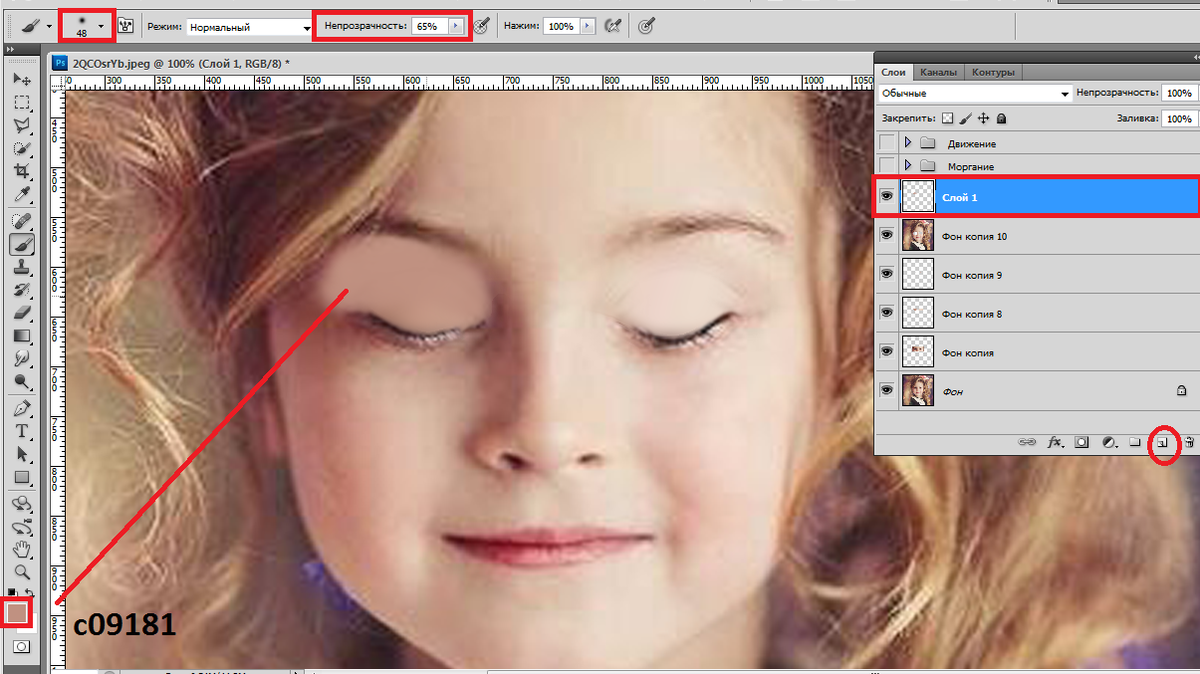Viewport: 1200px width, 674px height.
Task: Select layer Фон копия 10 thumbnail
Action: (x=917, y=236)
